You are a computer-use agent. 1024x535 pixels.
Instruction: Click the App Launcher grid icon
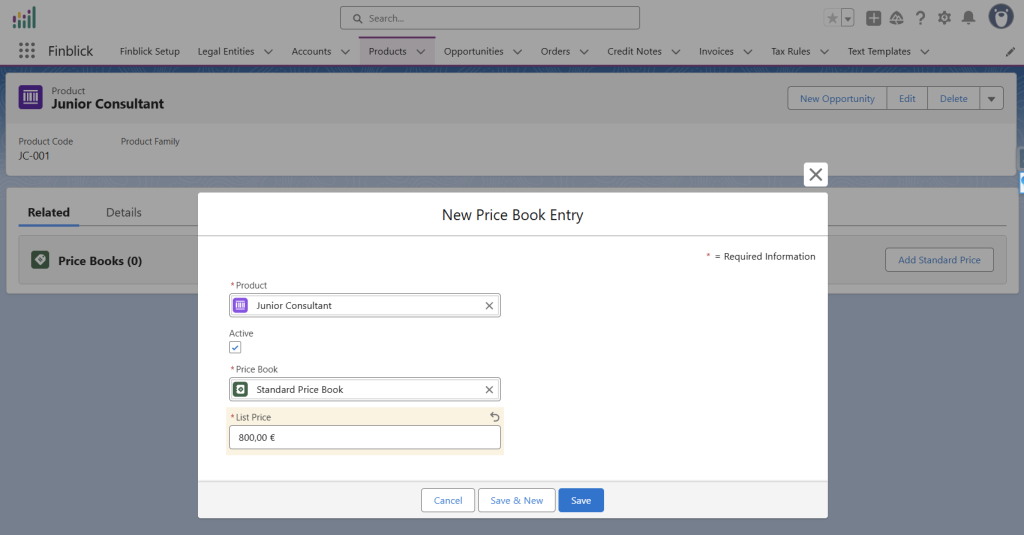click(x=27, y=51)
